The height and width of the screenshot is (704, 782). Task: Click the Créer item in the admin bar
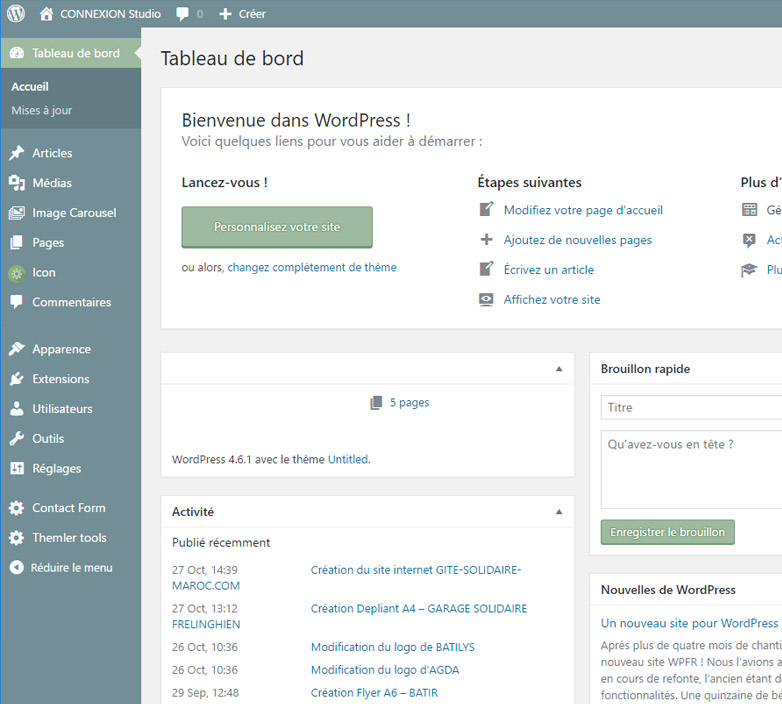click(252, 14)
